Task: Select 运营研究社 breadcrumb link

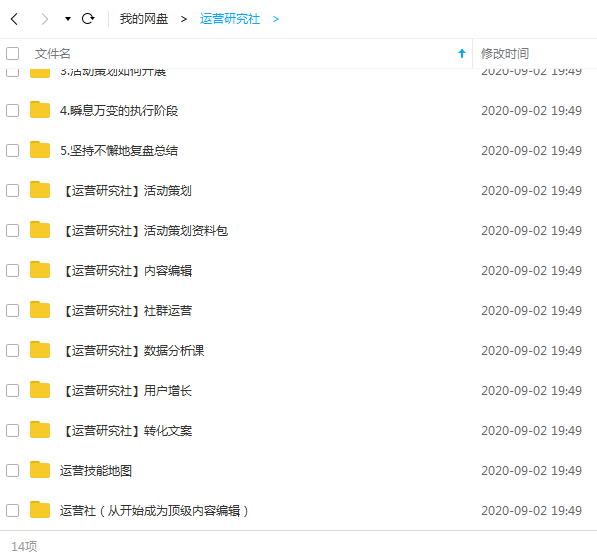Action: tap(230, 19)
